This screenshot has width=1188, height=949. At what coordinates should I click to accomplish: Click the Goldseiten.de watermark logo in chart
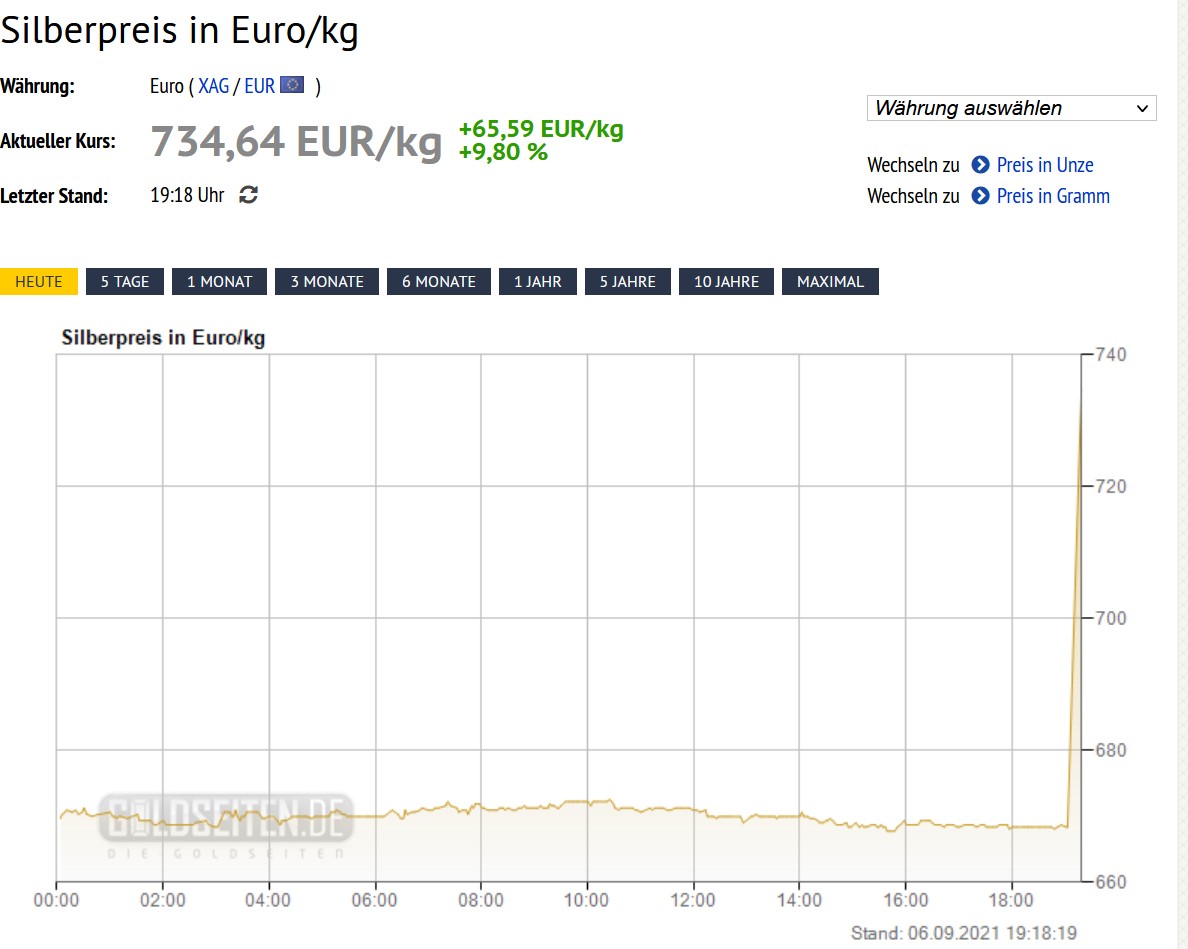pyautogui.click(x=226, y=818)
